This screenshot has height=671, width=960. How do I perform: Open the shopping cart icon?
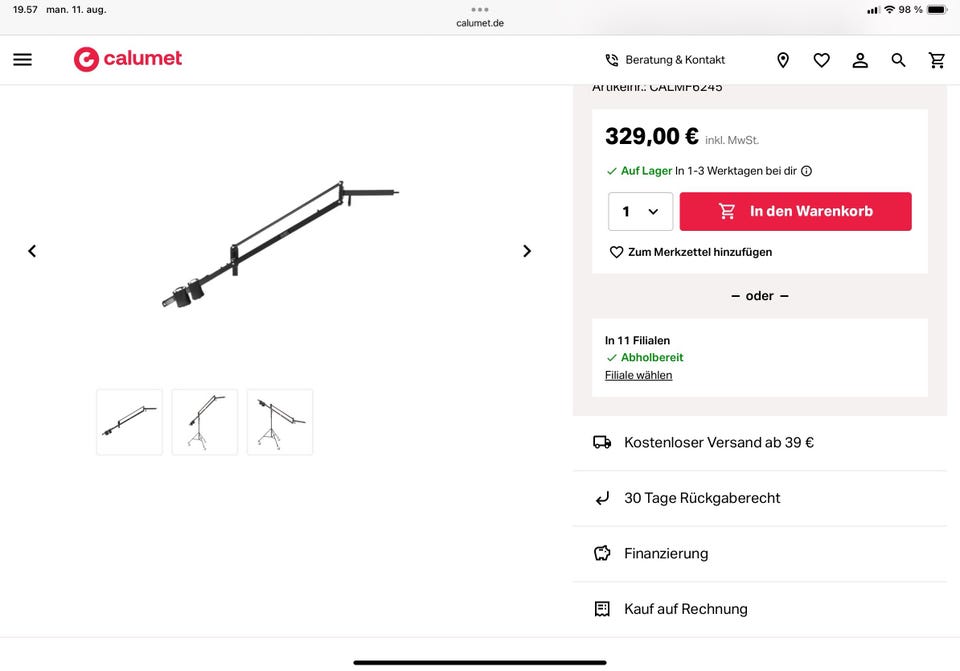[937, 60]
